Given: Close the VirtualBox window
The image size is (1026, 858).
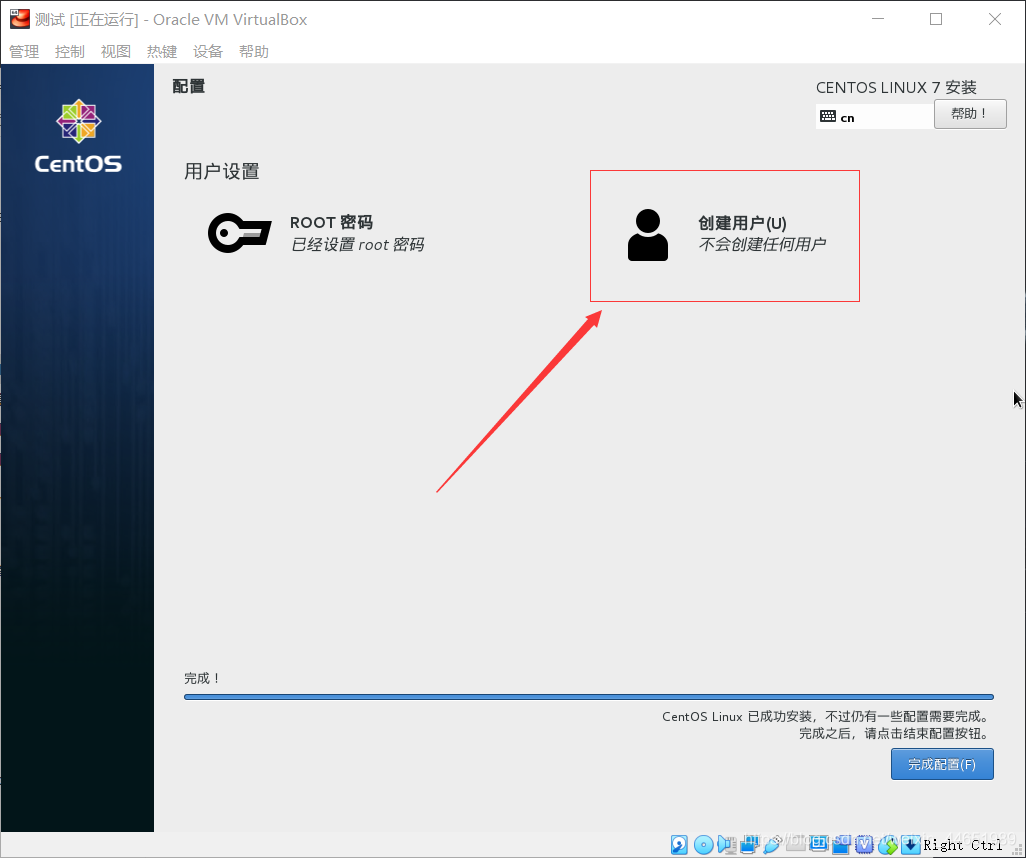Looking at the screenshot, I should coord(995,19).
